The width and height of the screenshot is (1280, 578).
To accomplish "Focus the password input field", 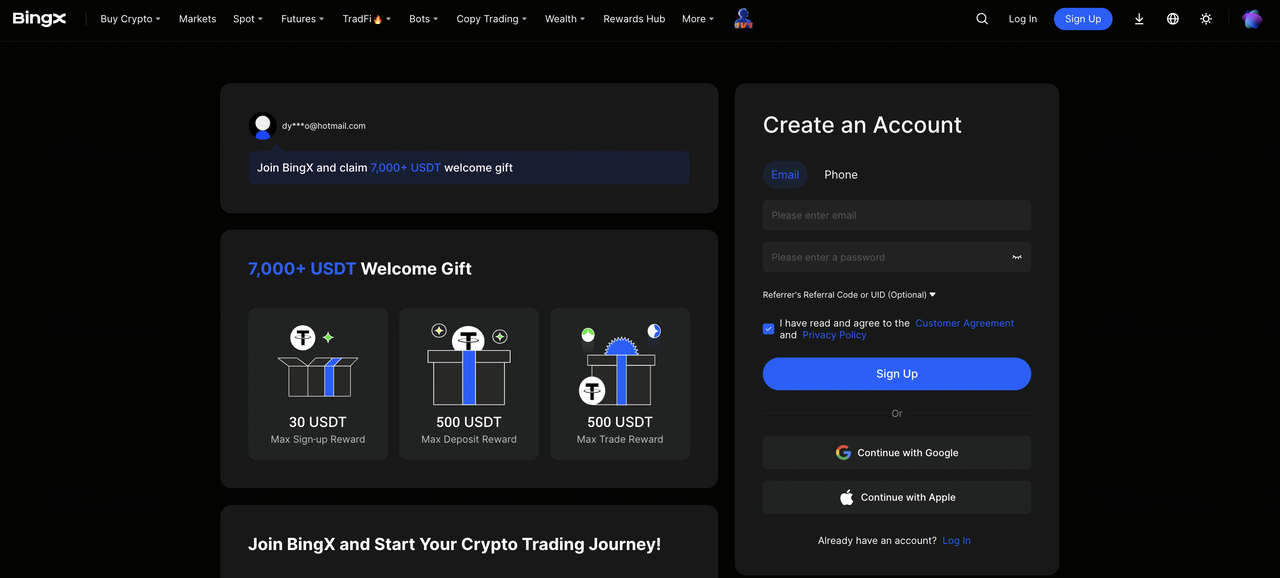I will click(x=897, y=257).
